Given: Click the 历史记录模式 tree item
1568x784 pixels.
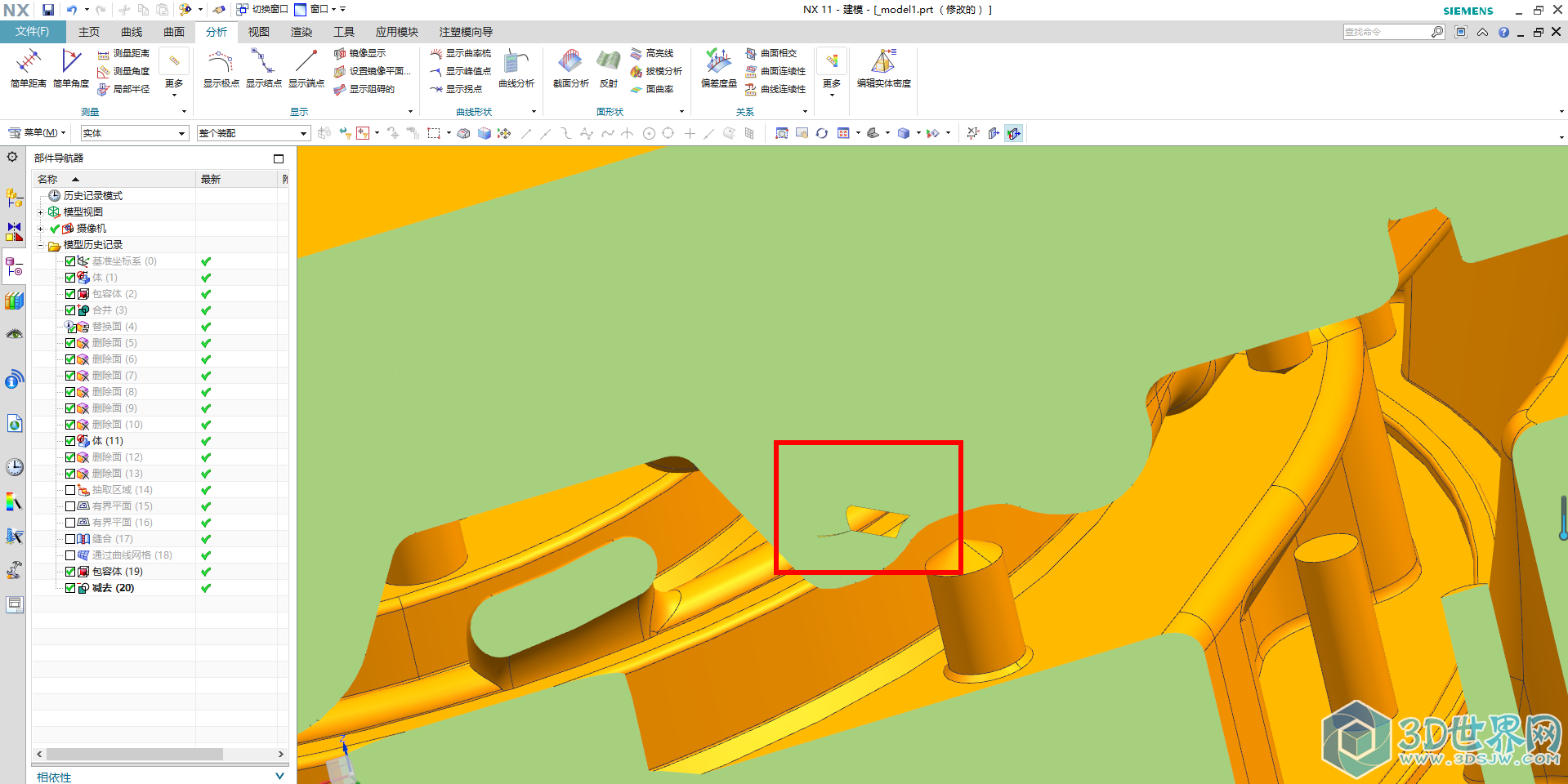Looking at the screenshot, I should coord(92,196).
